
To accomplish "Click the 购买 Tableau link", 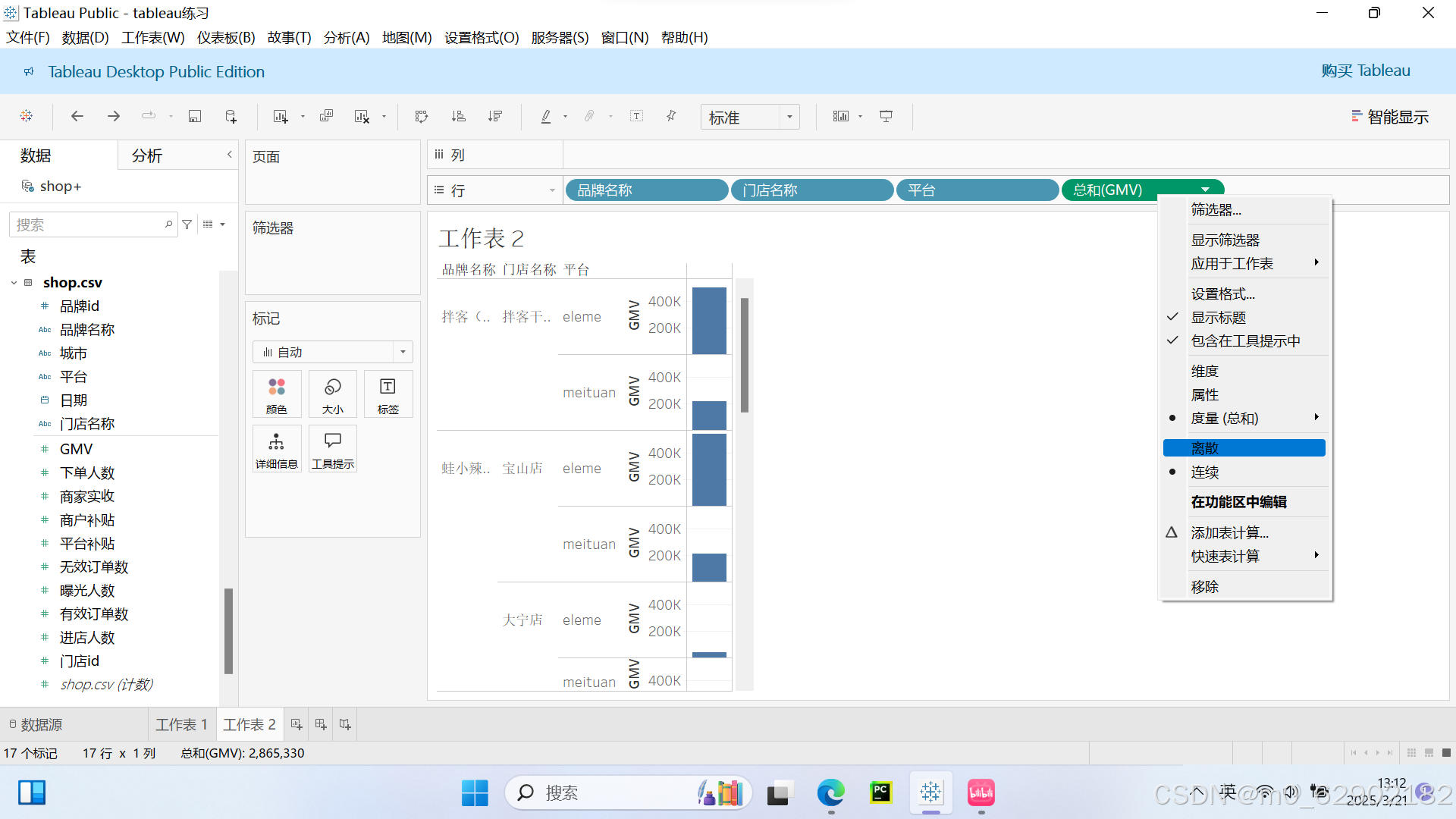I will tap(1365, 71).
